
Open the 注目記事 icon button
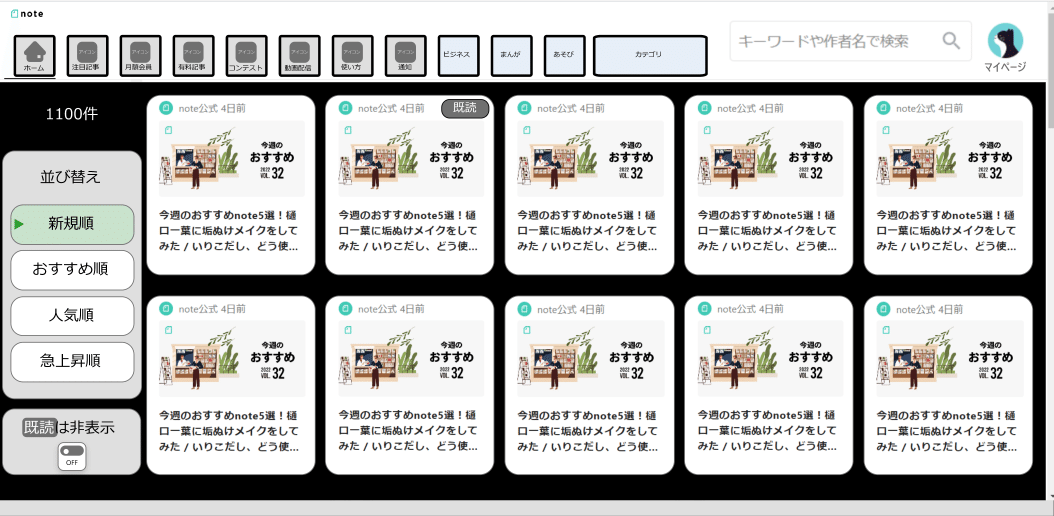(87, 56)
